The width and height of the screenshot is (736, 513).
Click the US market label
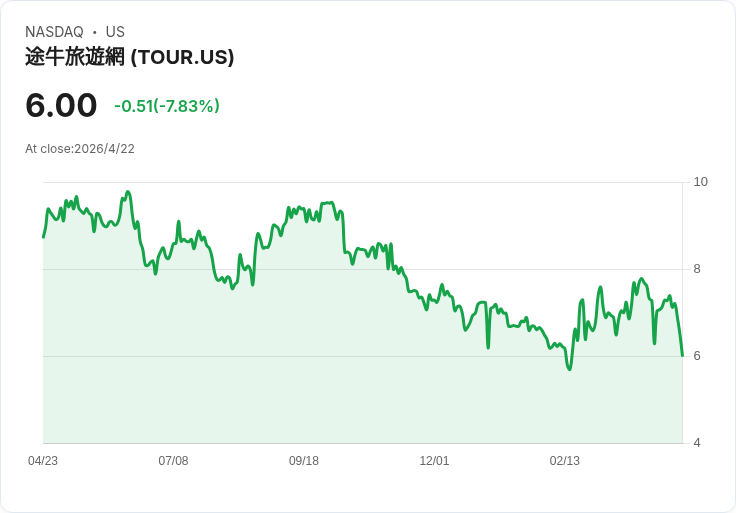(x=115, y=32)
